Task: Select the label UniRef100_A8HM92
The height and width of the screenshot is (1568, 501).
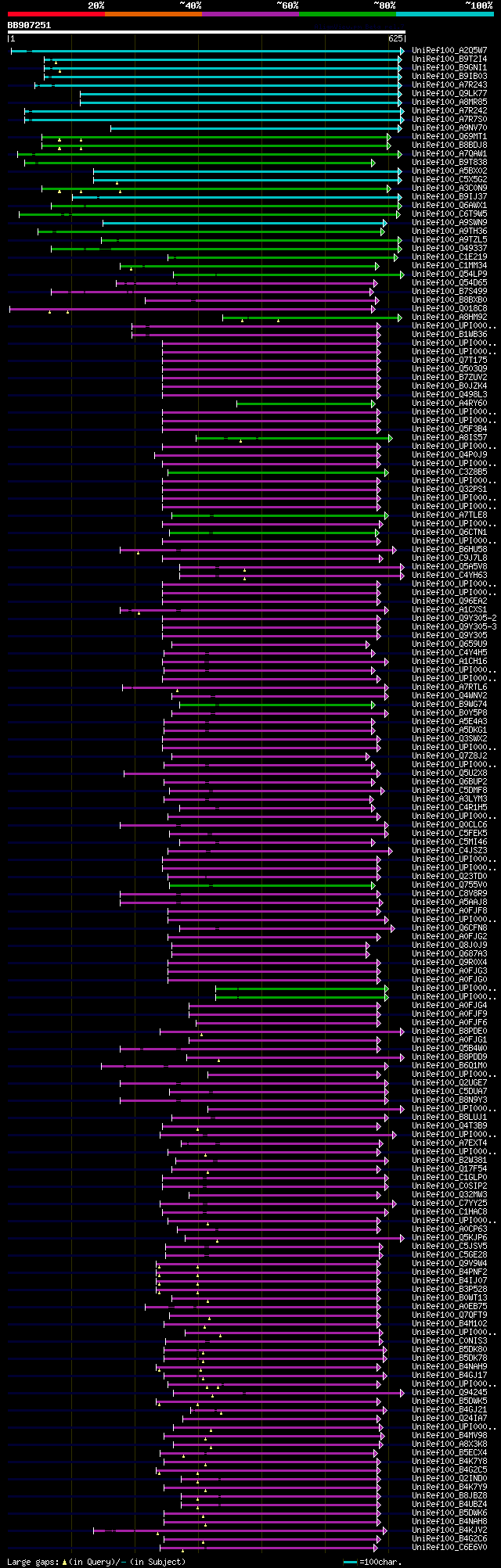Action: point(449,318)
